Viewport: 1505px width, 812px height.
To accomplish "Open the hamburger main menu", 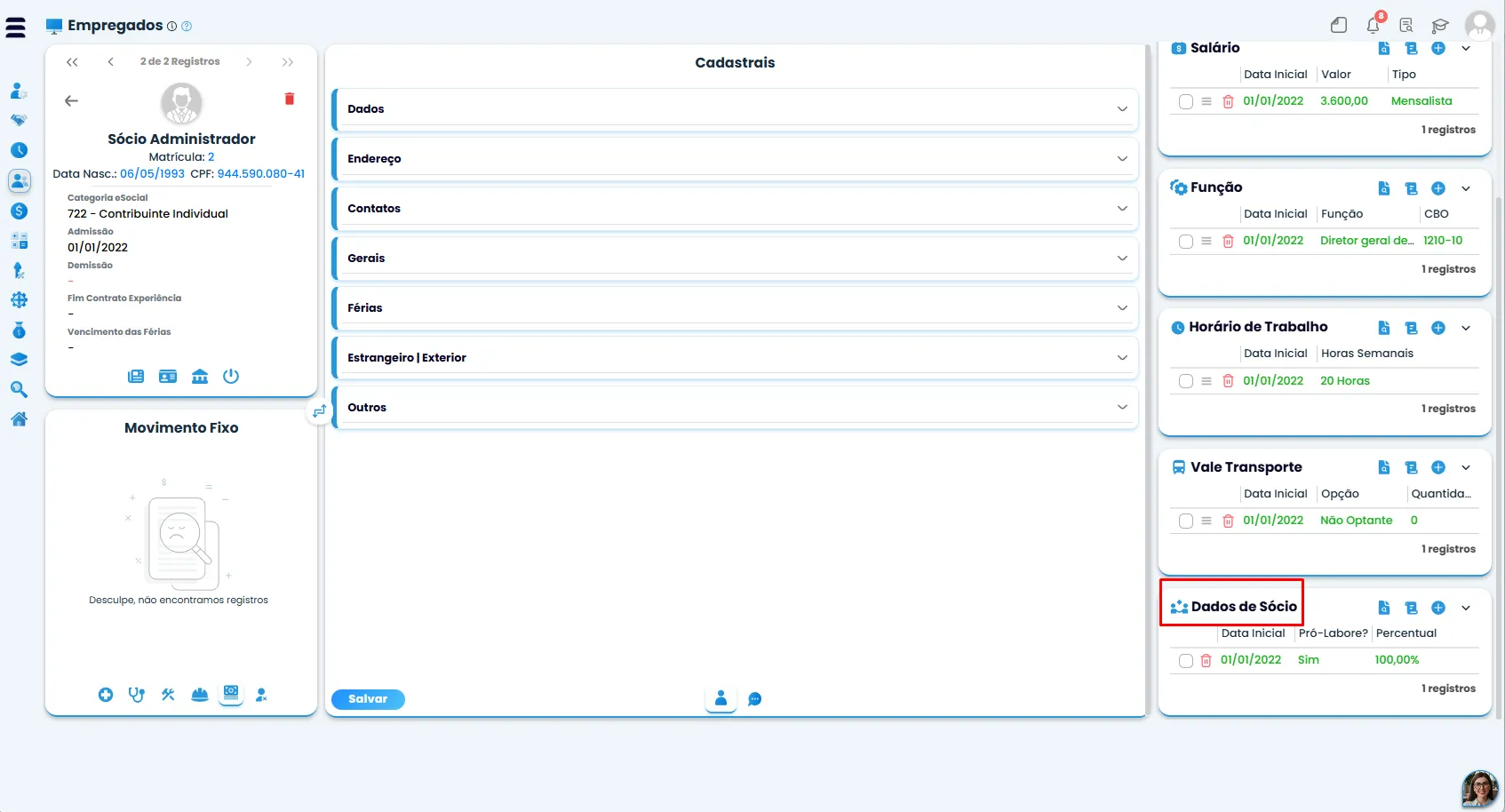I will [x=16, y=28].
